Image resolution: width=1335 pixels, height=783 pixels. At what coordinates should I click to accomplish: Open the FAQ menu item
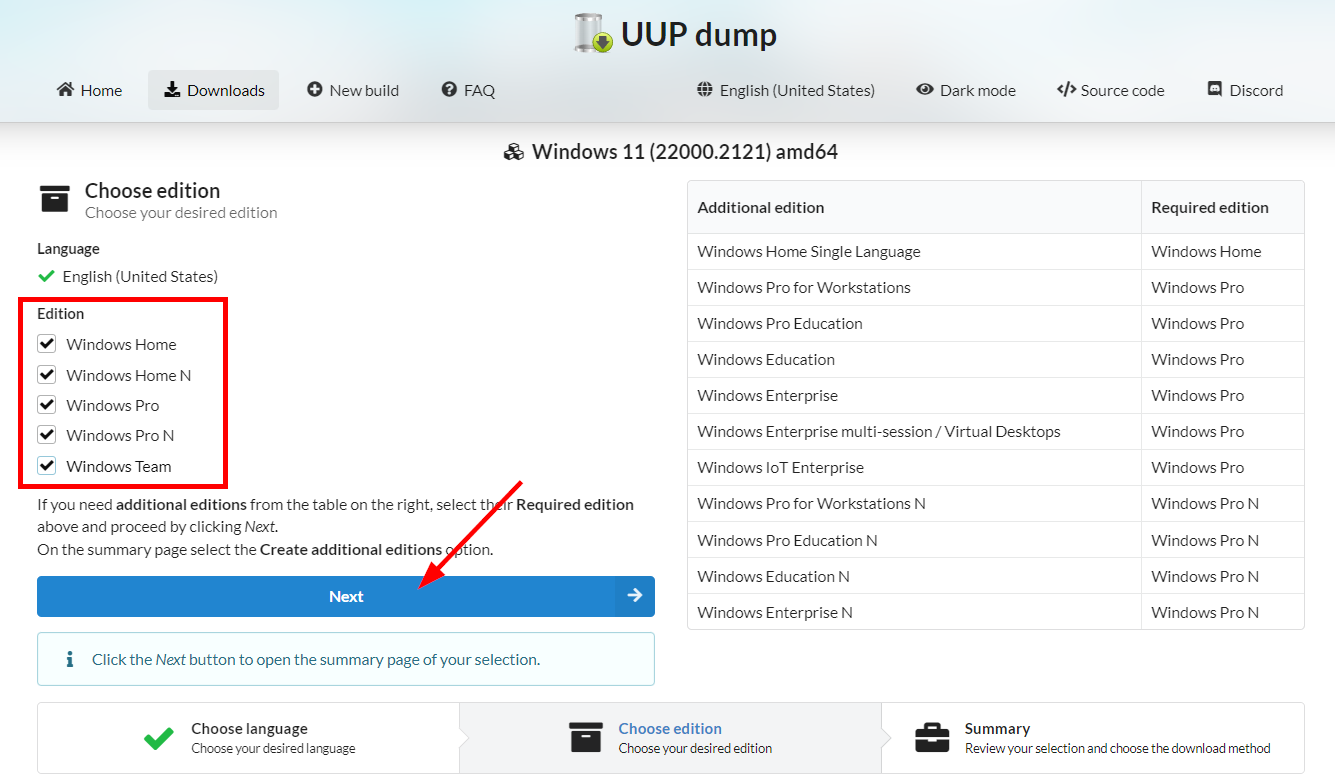[468, 90]
